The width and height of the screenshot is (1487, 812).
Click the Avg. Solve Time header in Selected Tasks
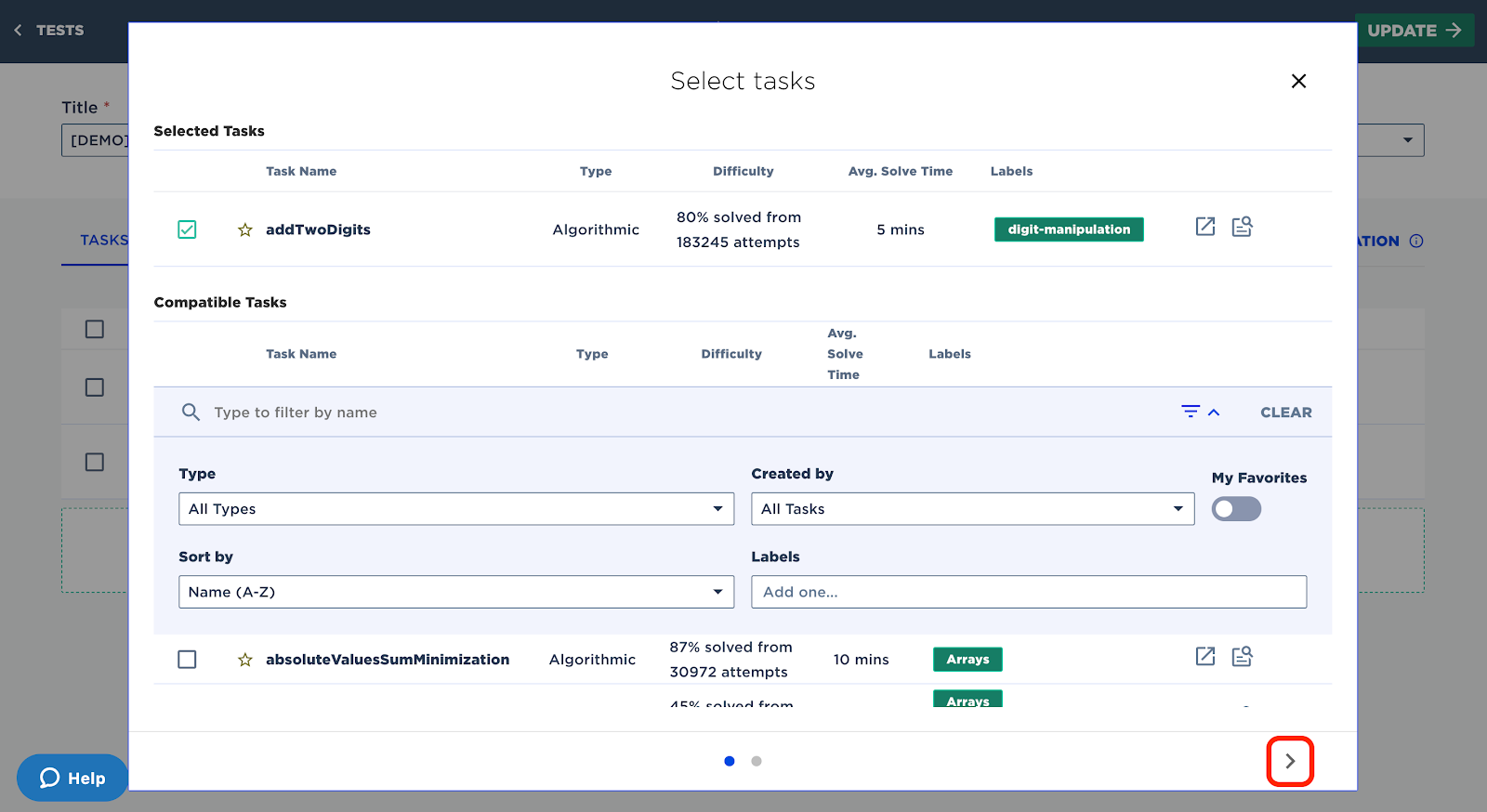901,171
